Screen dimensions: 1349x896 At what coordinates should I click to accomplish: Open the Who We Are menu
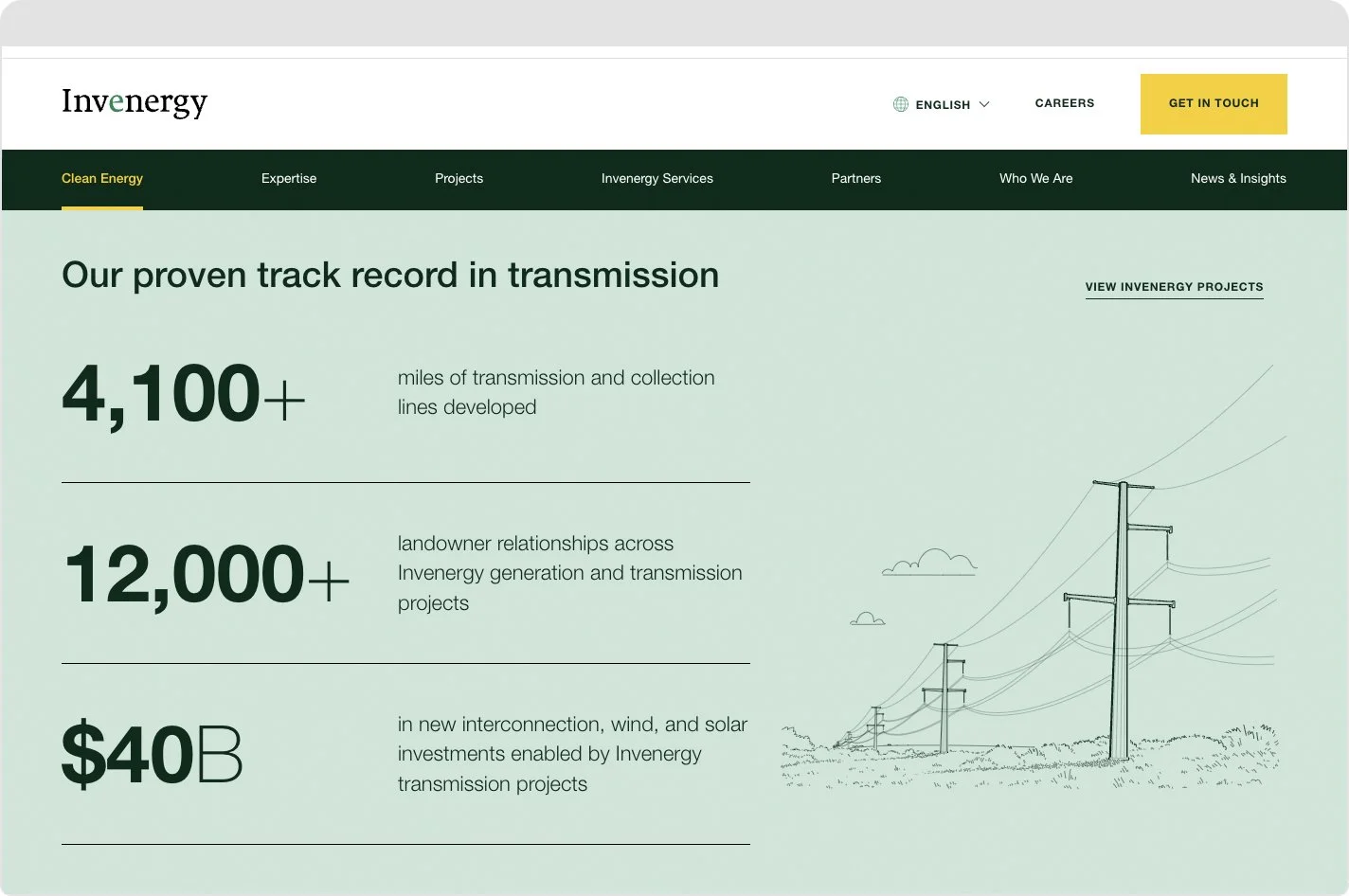[1036, 178]
